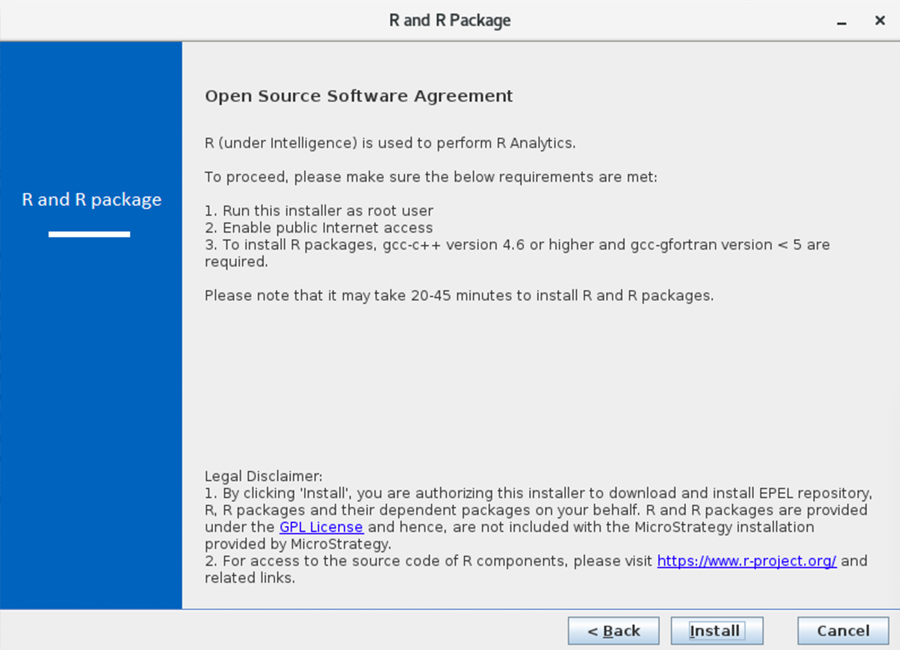Click the 'Open Source Software Agreement' heading
The image size is (900, 650).
358,96
